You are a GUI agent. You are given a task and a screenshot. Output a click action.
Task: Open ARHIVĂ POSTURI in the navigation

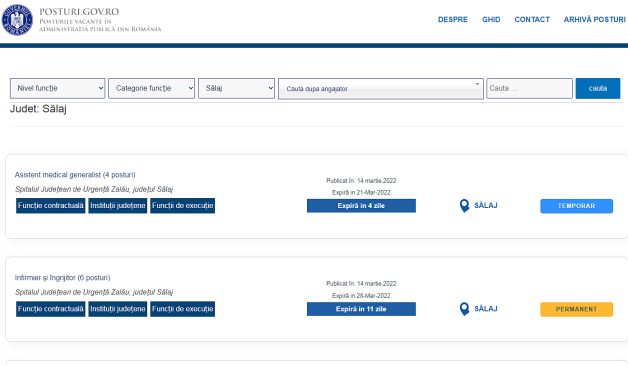pos(594,20)
